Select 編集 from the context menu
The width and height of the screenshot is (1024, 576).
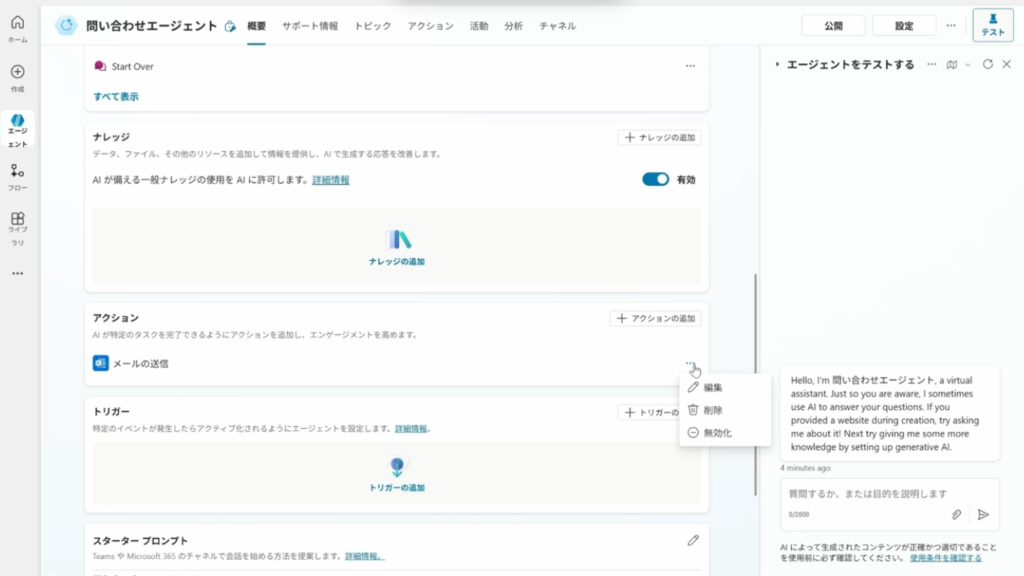[712, 387]
